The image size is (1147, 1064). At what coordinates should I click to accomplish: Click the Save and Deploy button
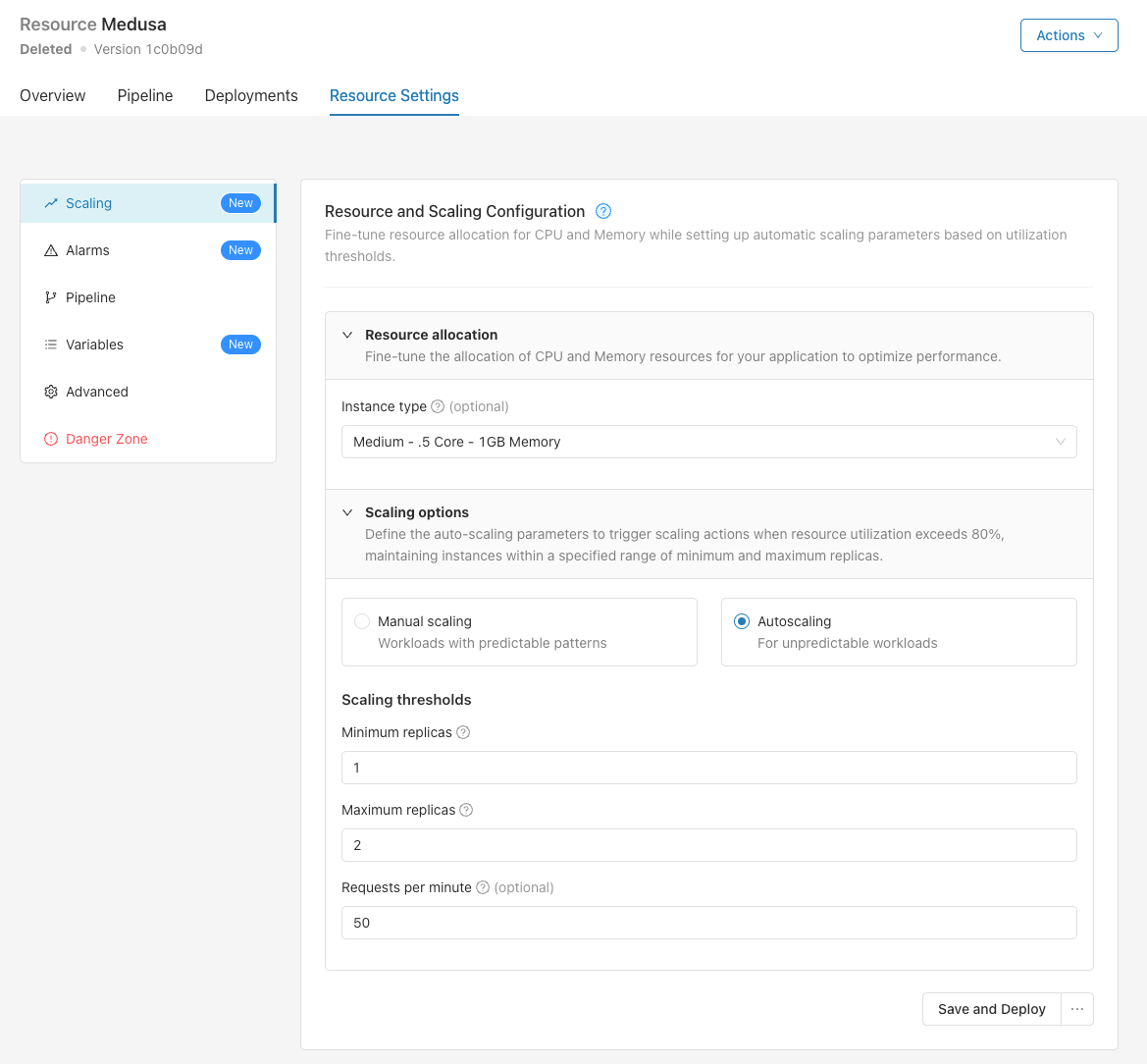pyautogui.click(x=991, y=1009)
